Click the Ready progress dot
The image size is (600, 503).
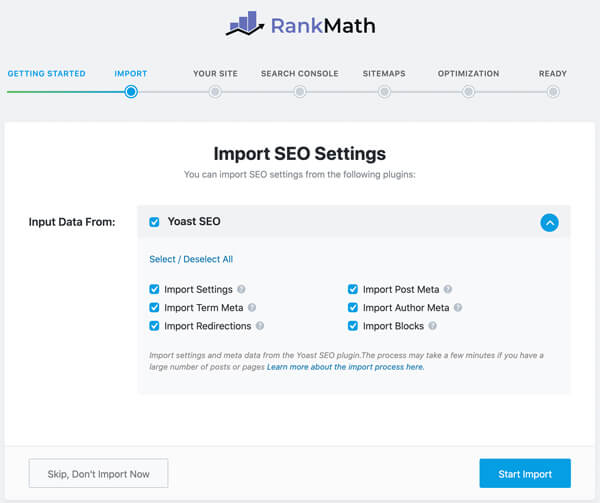[x=553, y=92]
